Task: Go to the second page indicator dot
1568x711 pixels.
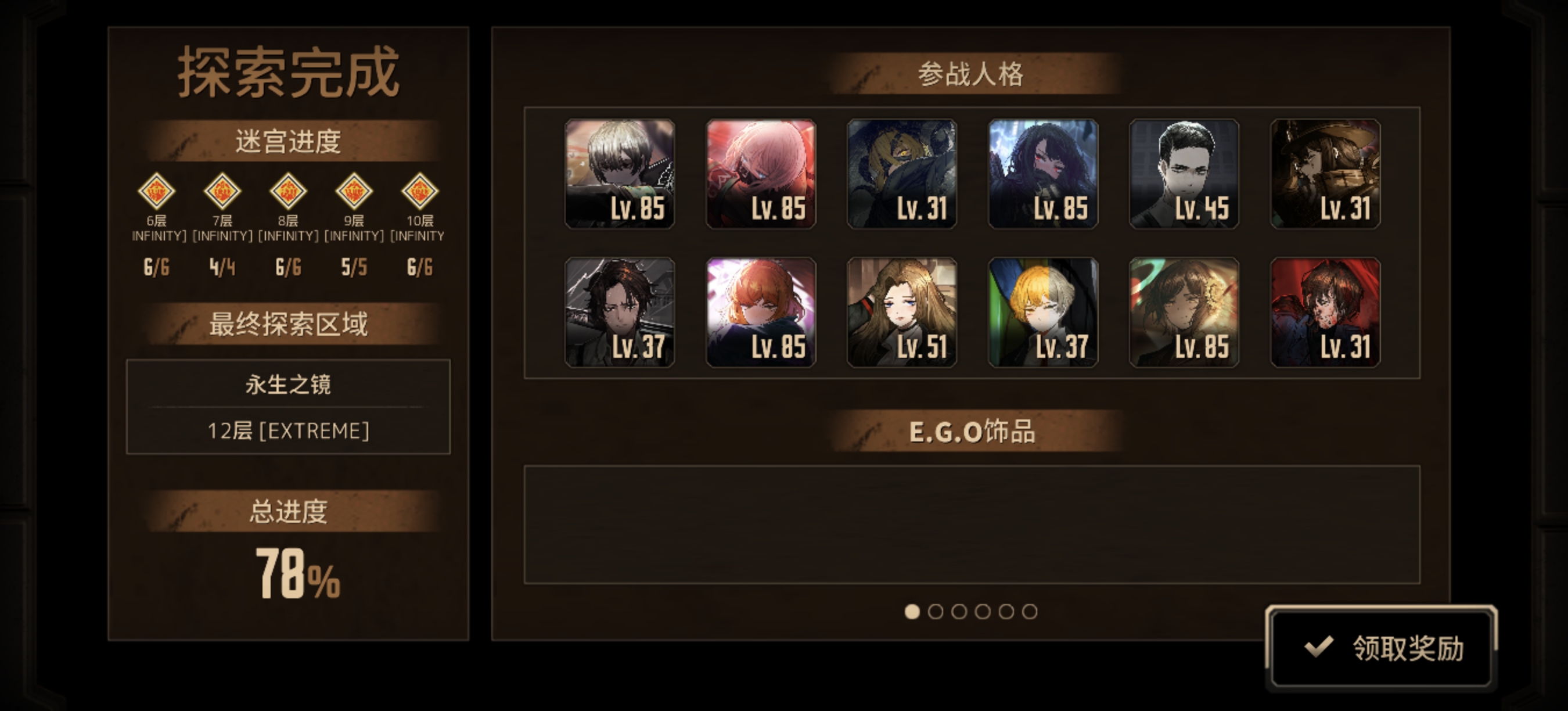Action: [x=936, y=611]
